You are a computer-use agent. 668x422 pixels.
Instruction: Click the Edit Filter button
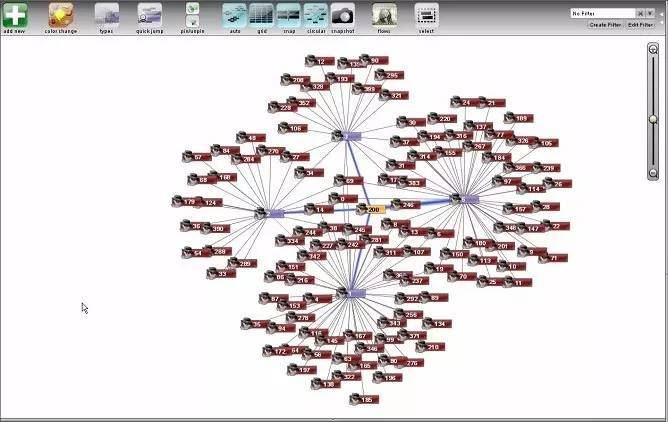[641, 24]
